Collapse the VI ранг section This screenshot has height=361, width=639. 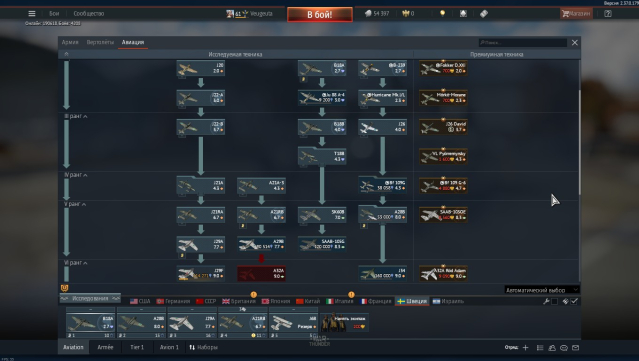point(76,263)
